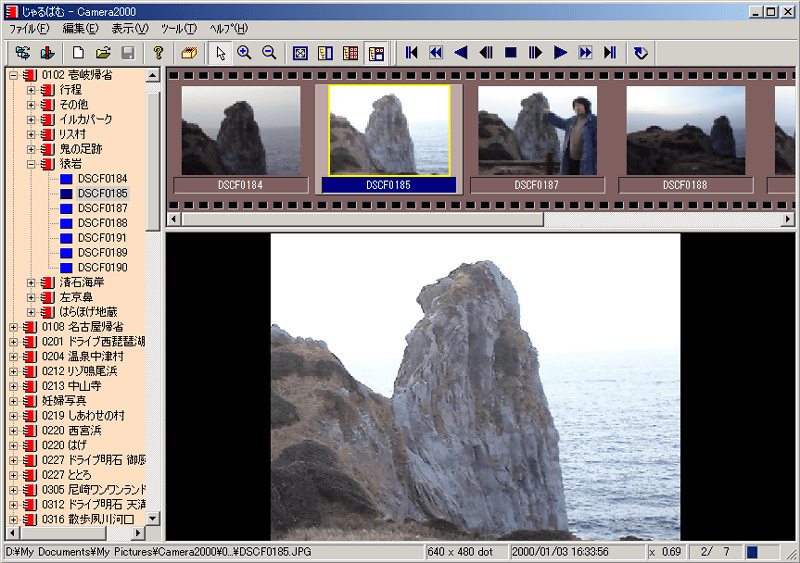This screenshot has height=563, width=800.
Task: Expand the 0108 名古屋帰省 album
Action: pos(13,327)
